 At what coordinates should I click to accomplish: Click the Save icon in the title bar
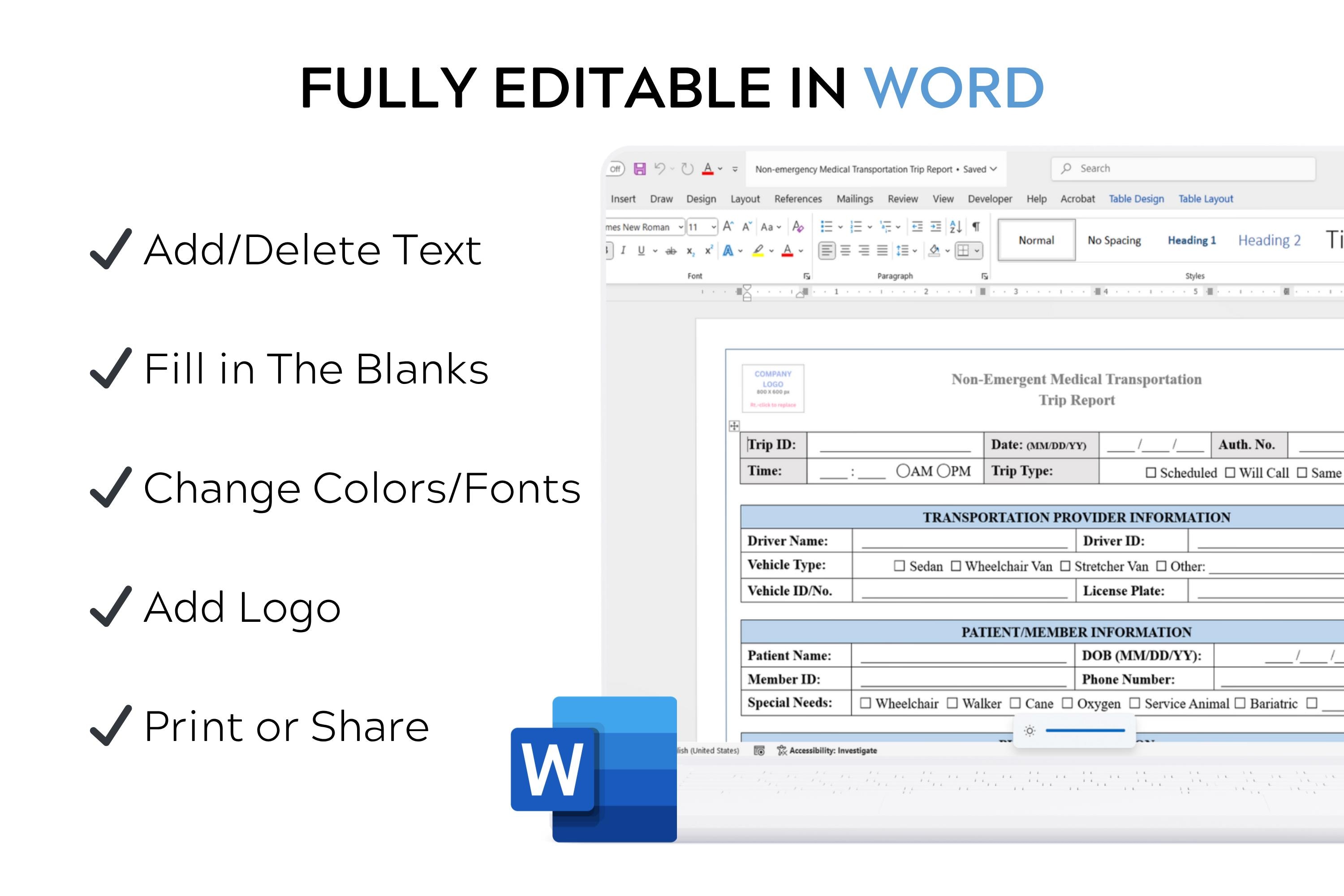point(640,168)
